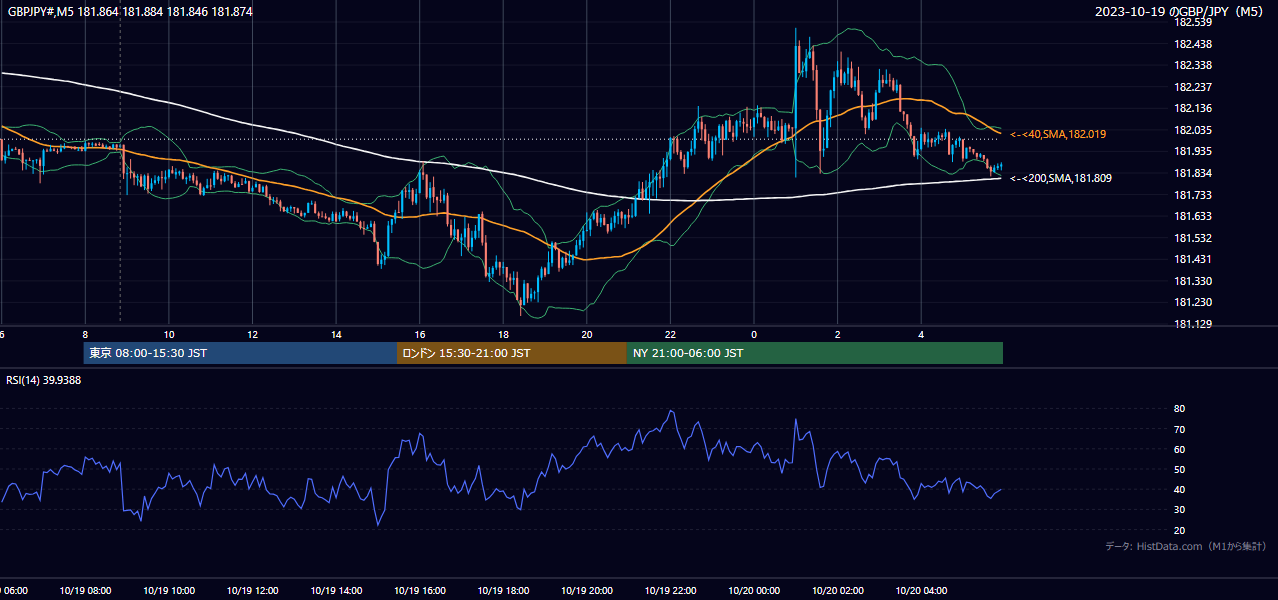The height and width of the screenshot is (600, 1278).
Task: Select the 東京 08:00-15:30 JST session bar
Action: click(240, 353)
